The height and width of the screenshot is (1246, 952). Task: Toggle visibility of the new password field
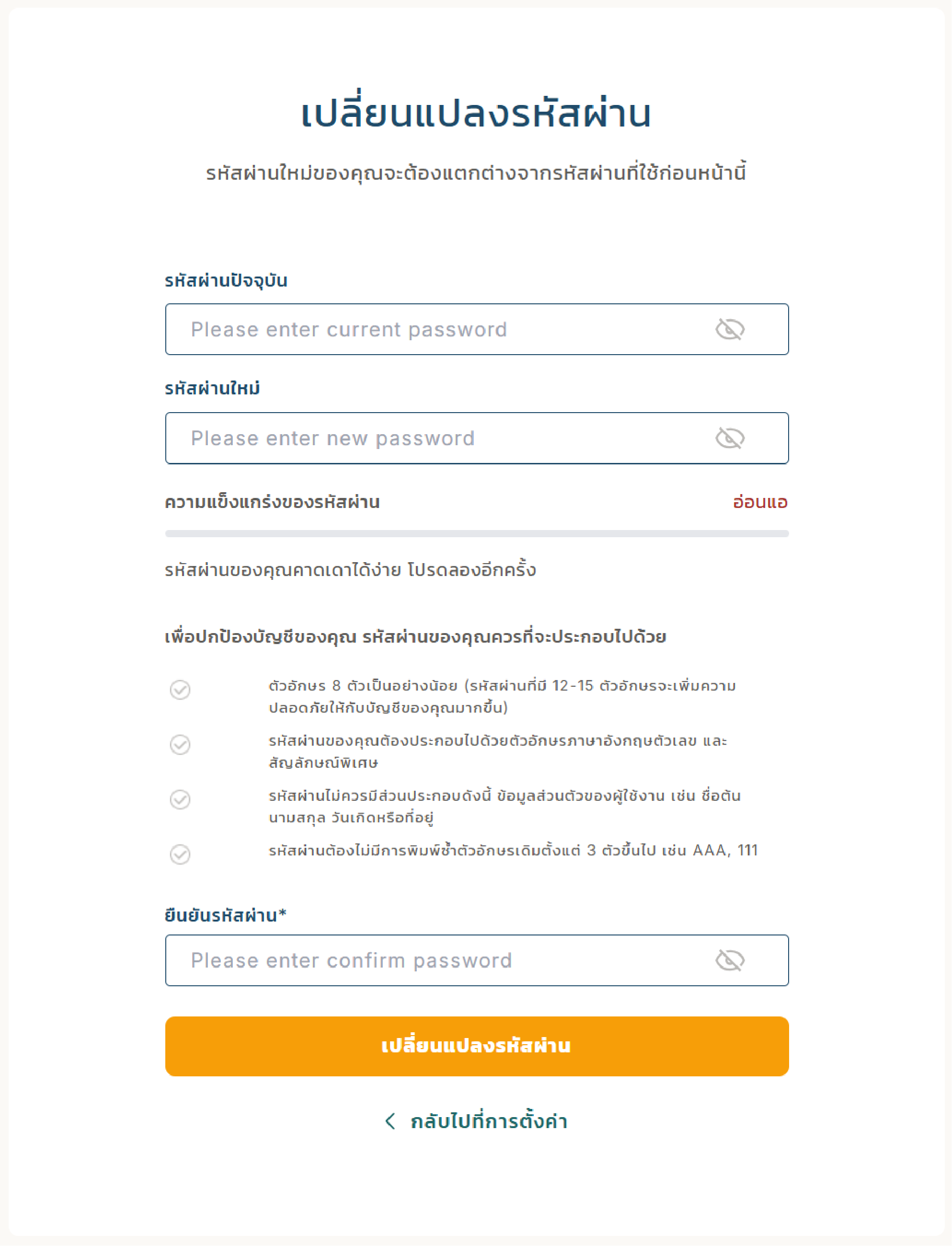[730, 438]
